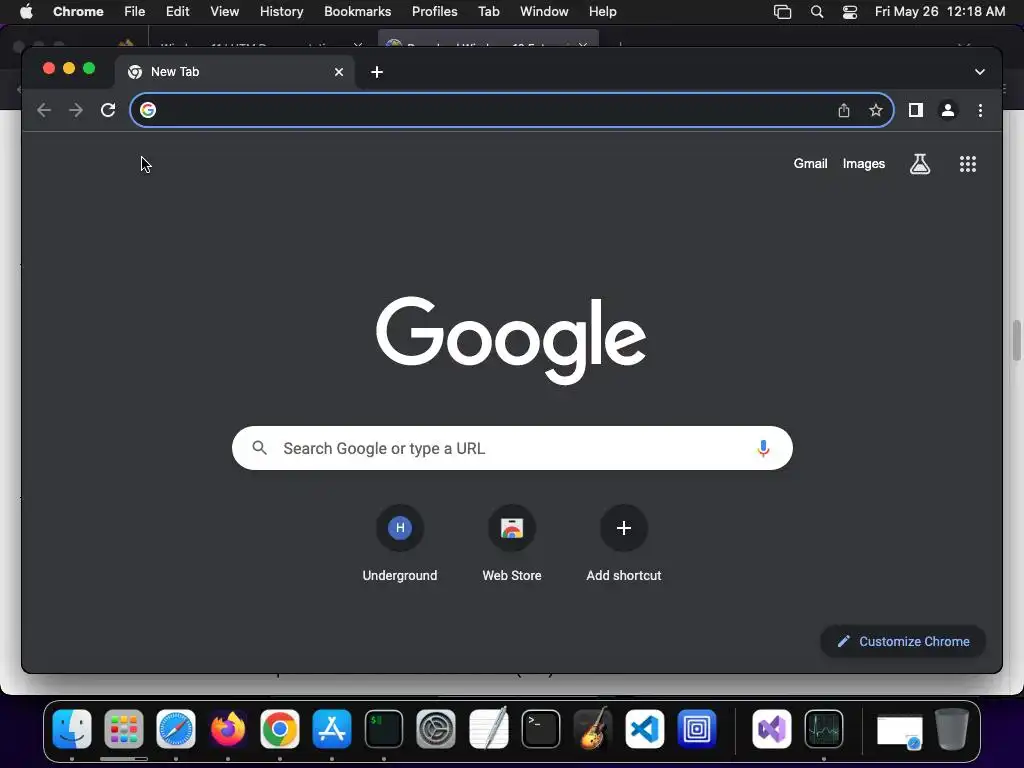Image resolution: width=1024 pixels, height=768 pixels.
Task: Open Spotlight search in menu bar
Action: click(x=816, y=12)
